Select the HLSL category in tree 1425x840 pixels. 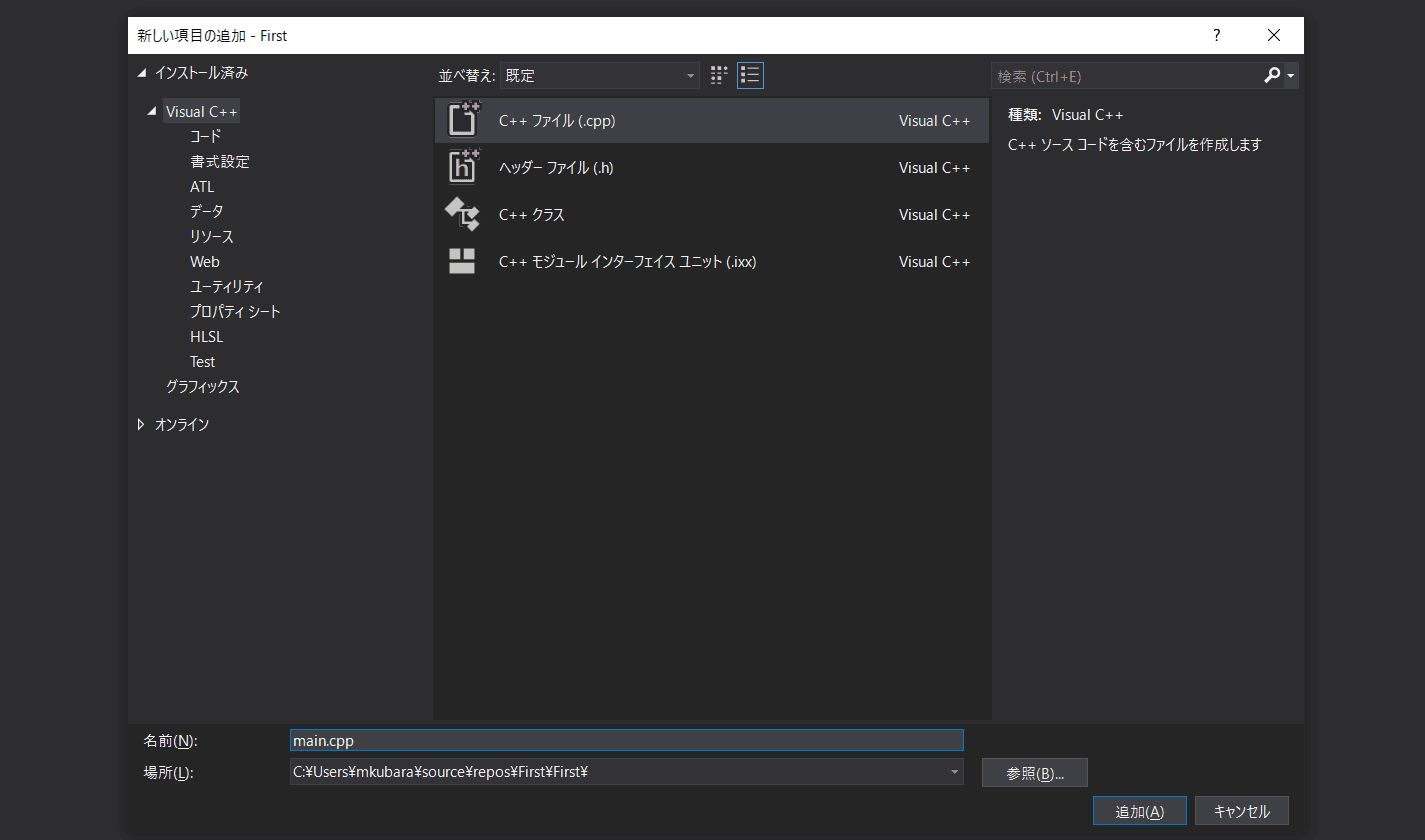[x=206, y=337]
